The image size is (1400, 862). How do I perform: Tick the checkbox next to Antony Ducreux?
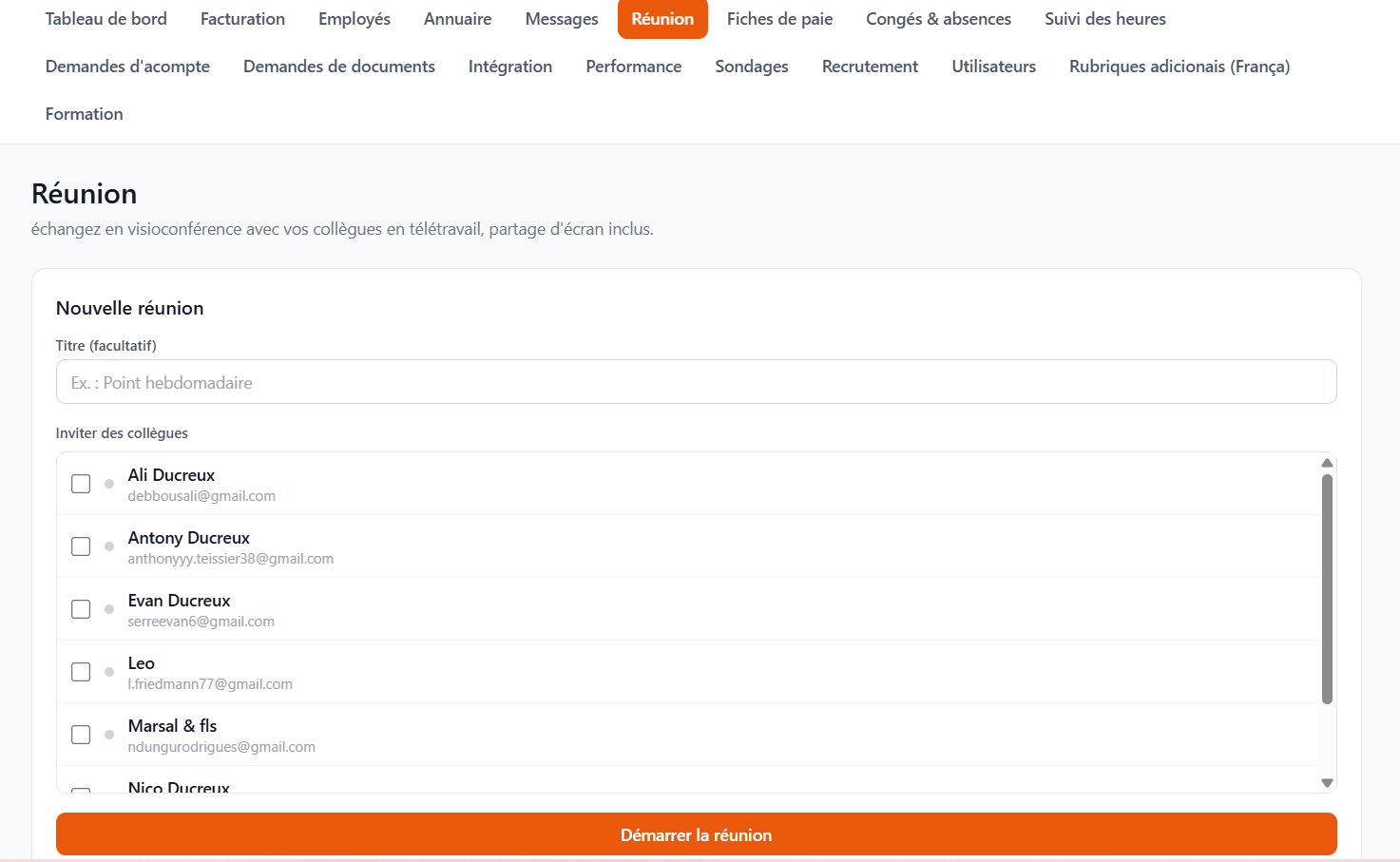pos(81,546)
